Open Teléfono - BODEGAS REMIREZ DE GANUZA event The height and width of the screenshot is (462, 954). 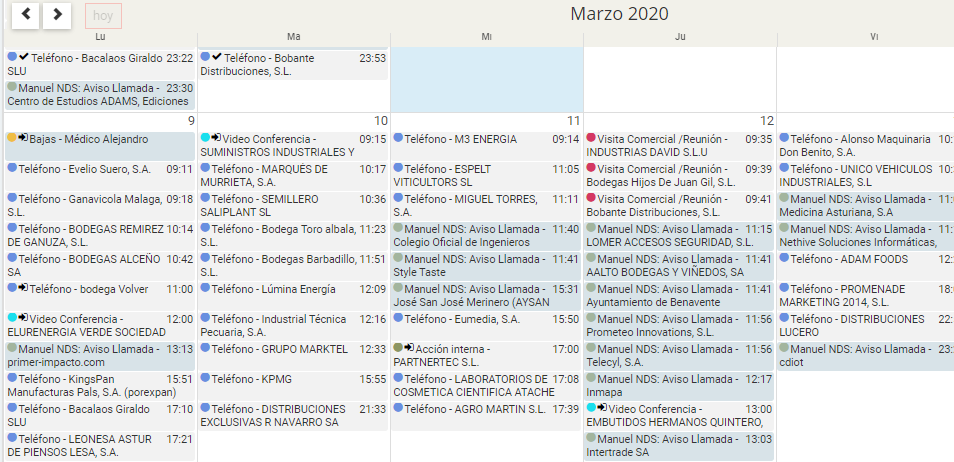[100, 236]
